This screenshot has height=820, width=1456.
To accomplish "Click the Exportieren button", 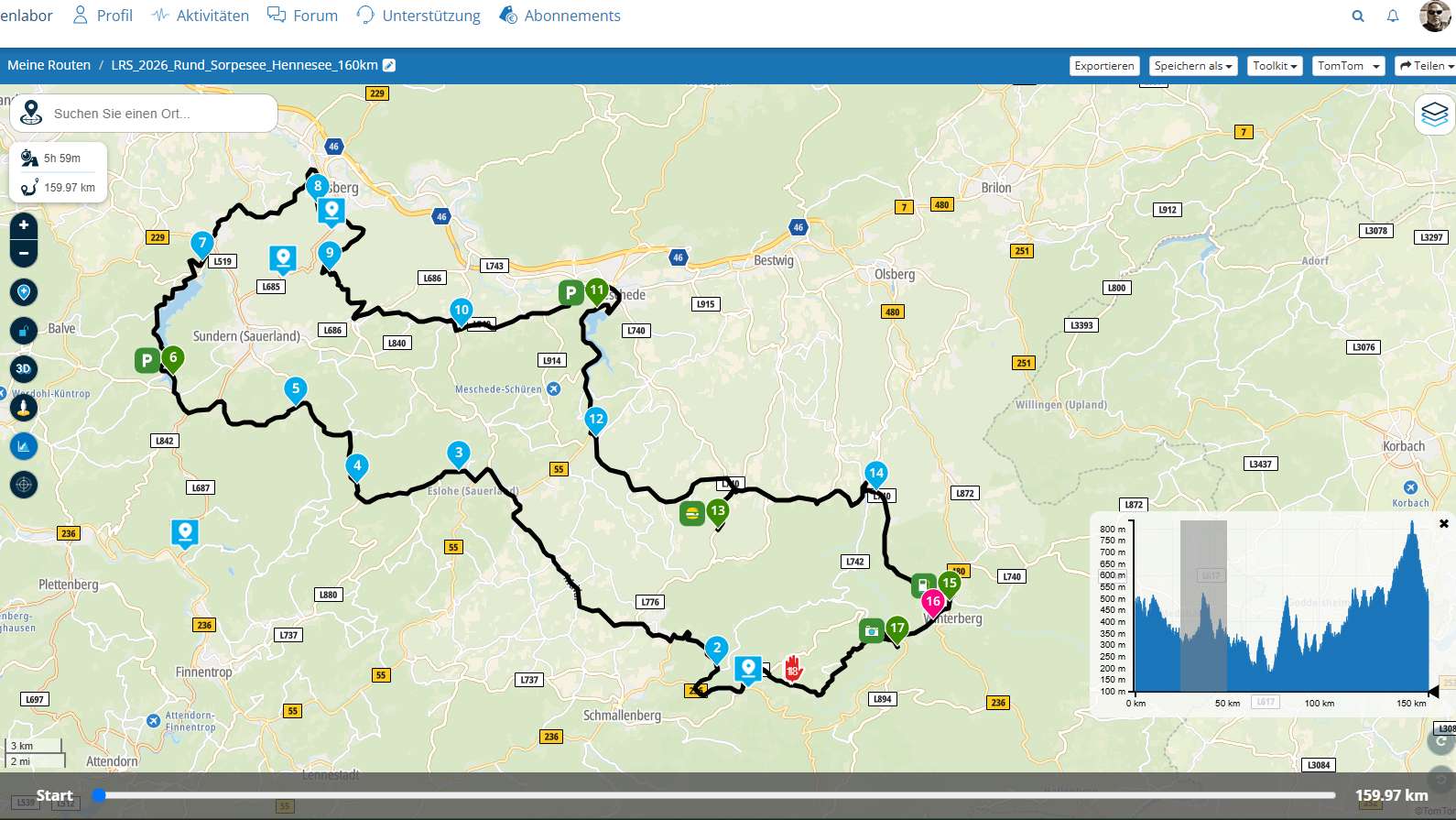I will coord(1104,66).
